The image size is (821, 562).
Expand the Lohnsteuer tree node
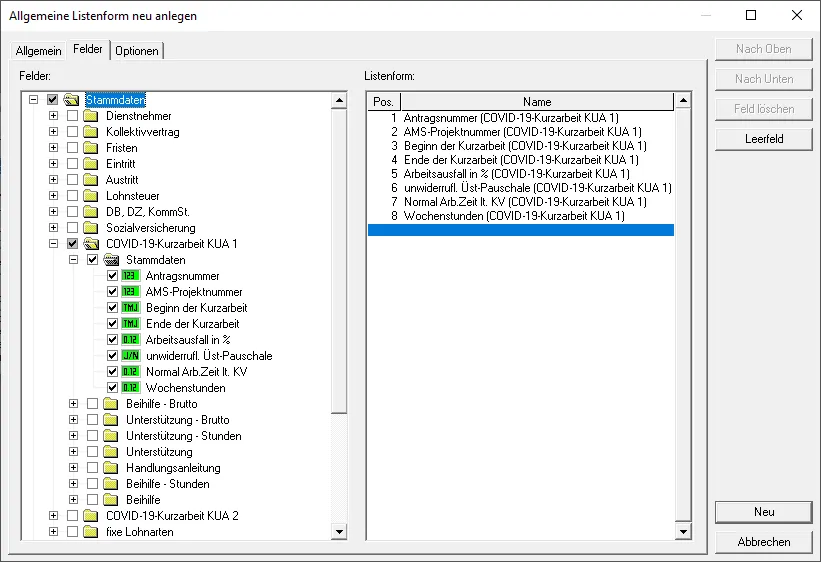(53, 195)
